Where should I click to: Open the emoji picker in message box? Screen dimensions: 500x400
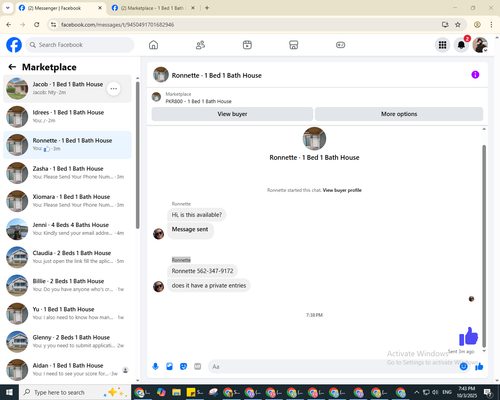[463, 367]
